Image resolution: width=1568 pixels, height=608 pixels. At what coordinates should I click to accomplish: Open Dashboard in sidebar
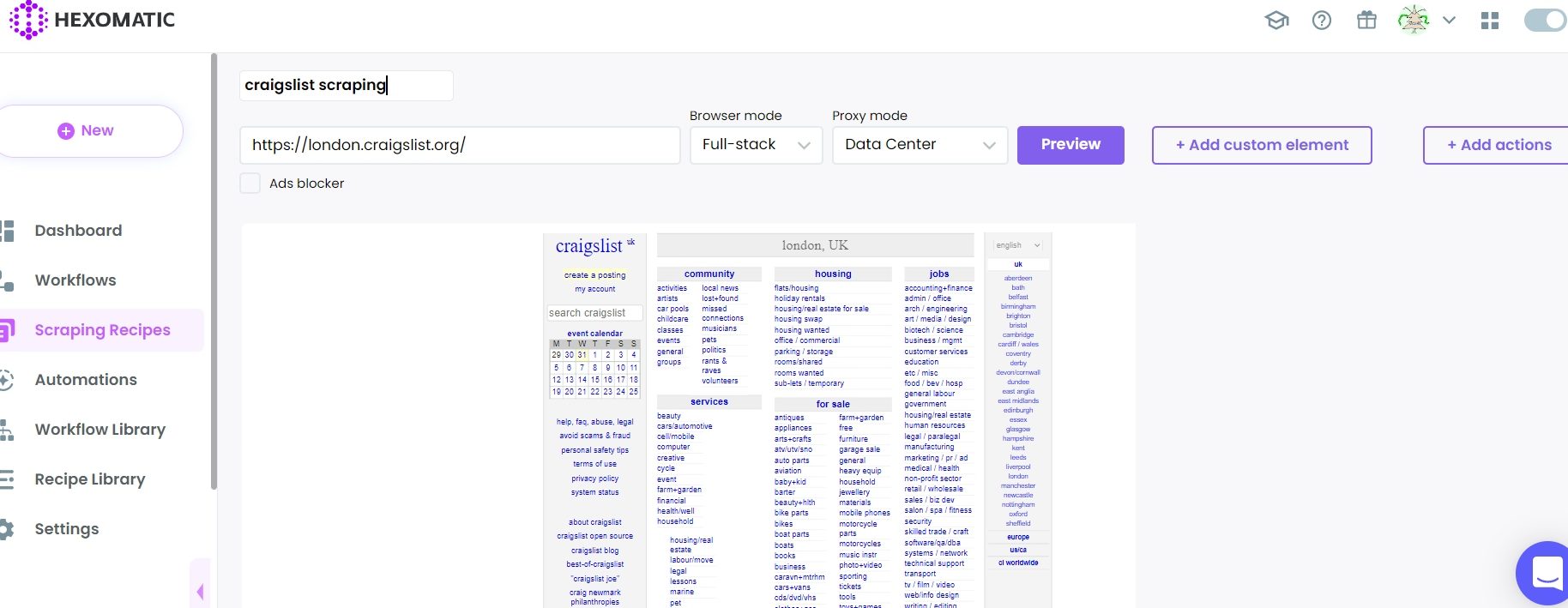click(x=78, y=230)
